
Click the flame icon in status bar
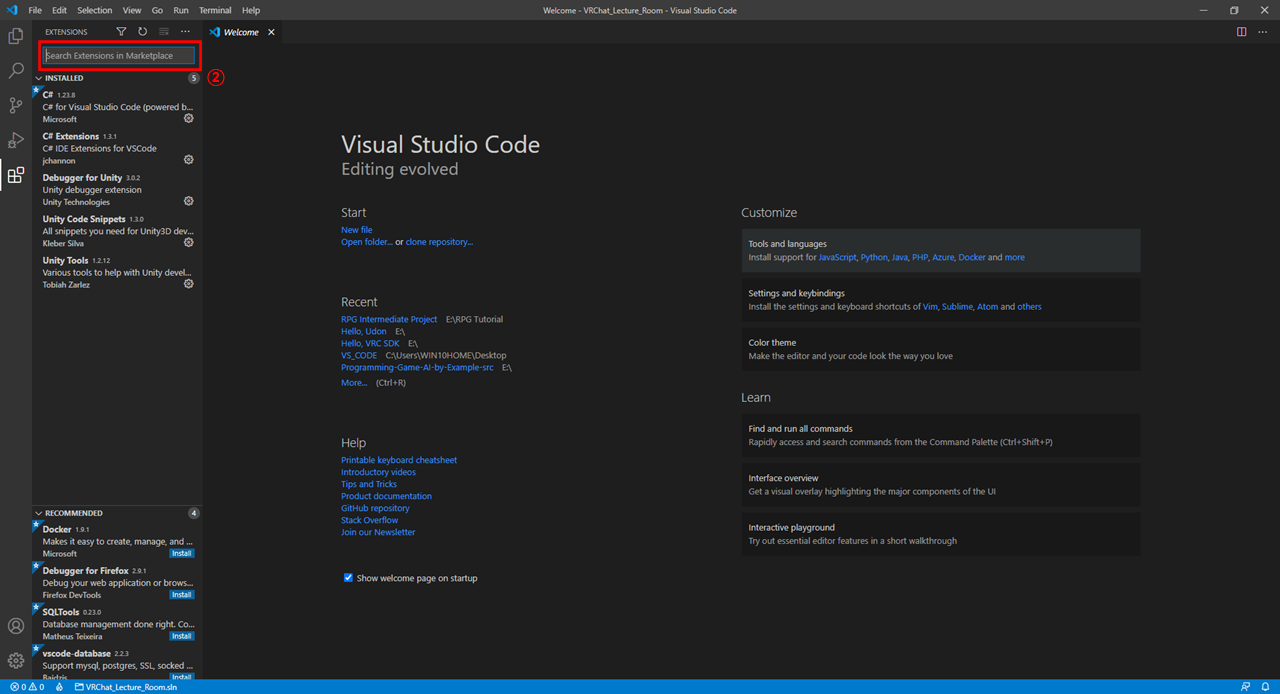[59, 687]
